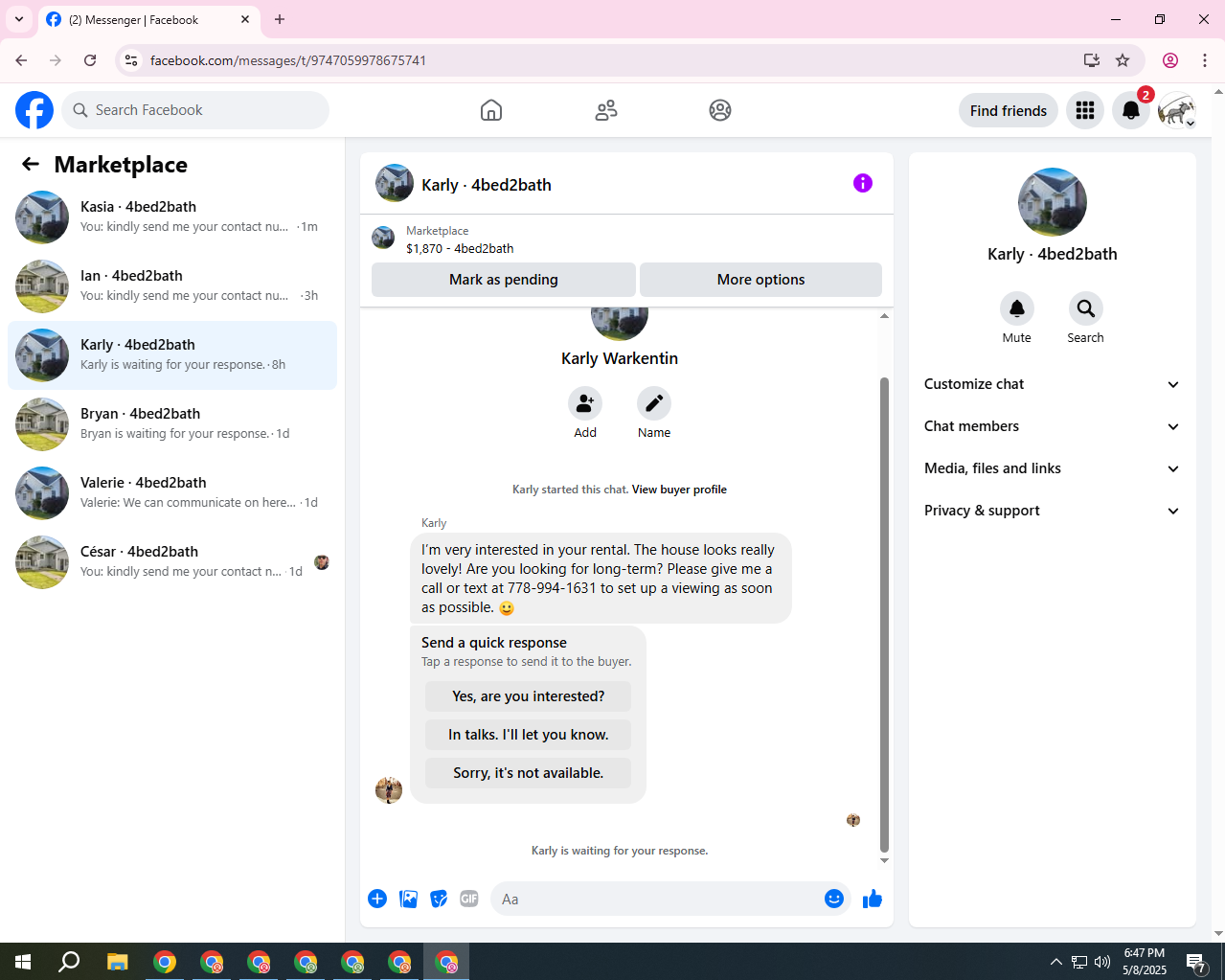Open emoji picker in message box

[834, 899]
